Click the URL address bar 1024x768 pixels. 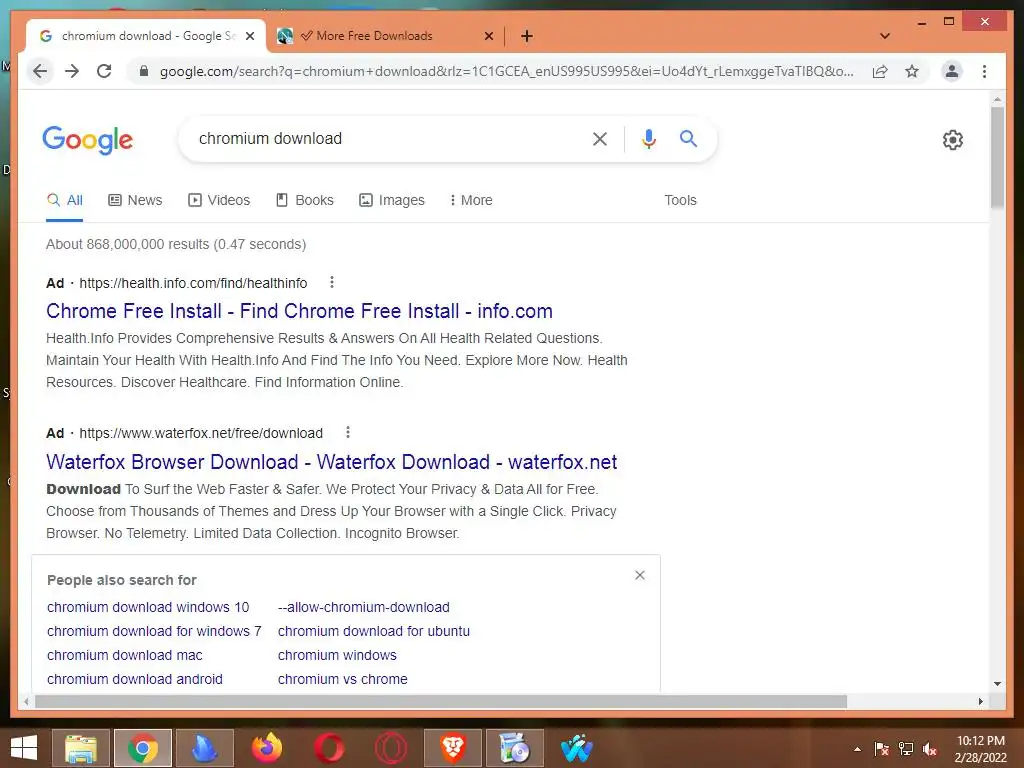507,71
